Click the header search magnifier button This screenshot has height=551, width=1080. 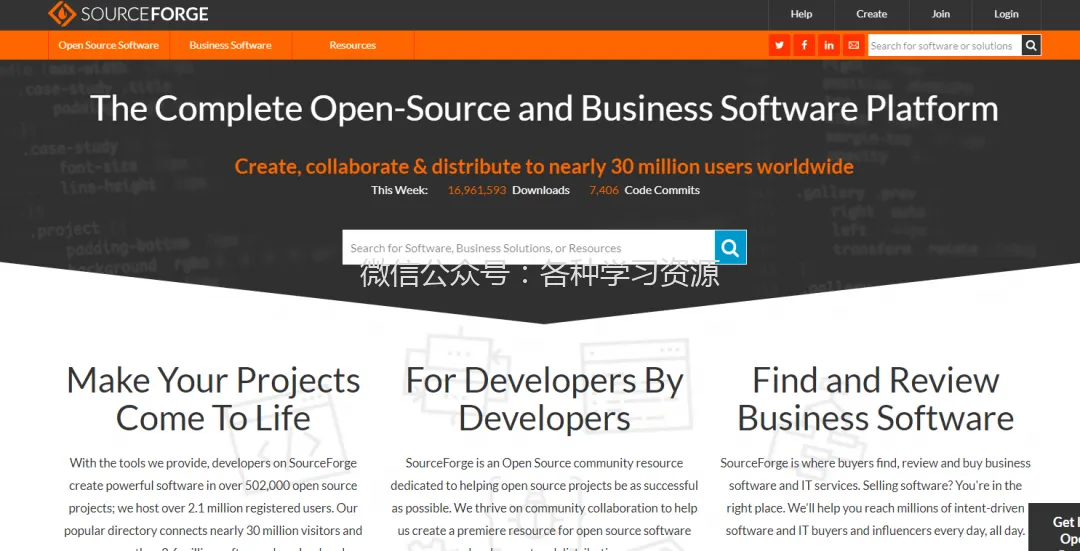point(1031,45)
